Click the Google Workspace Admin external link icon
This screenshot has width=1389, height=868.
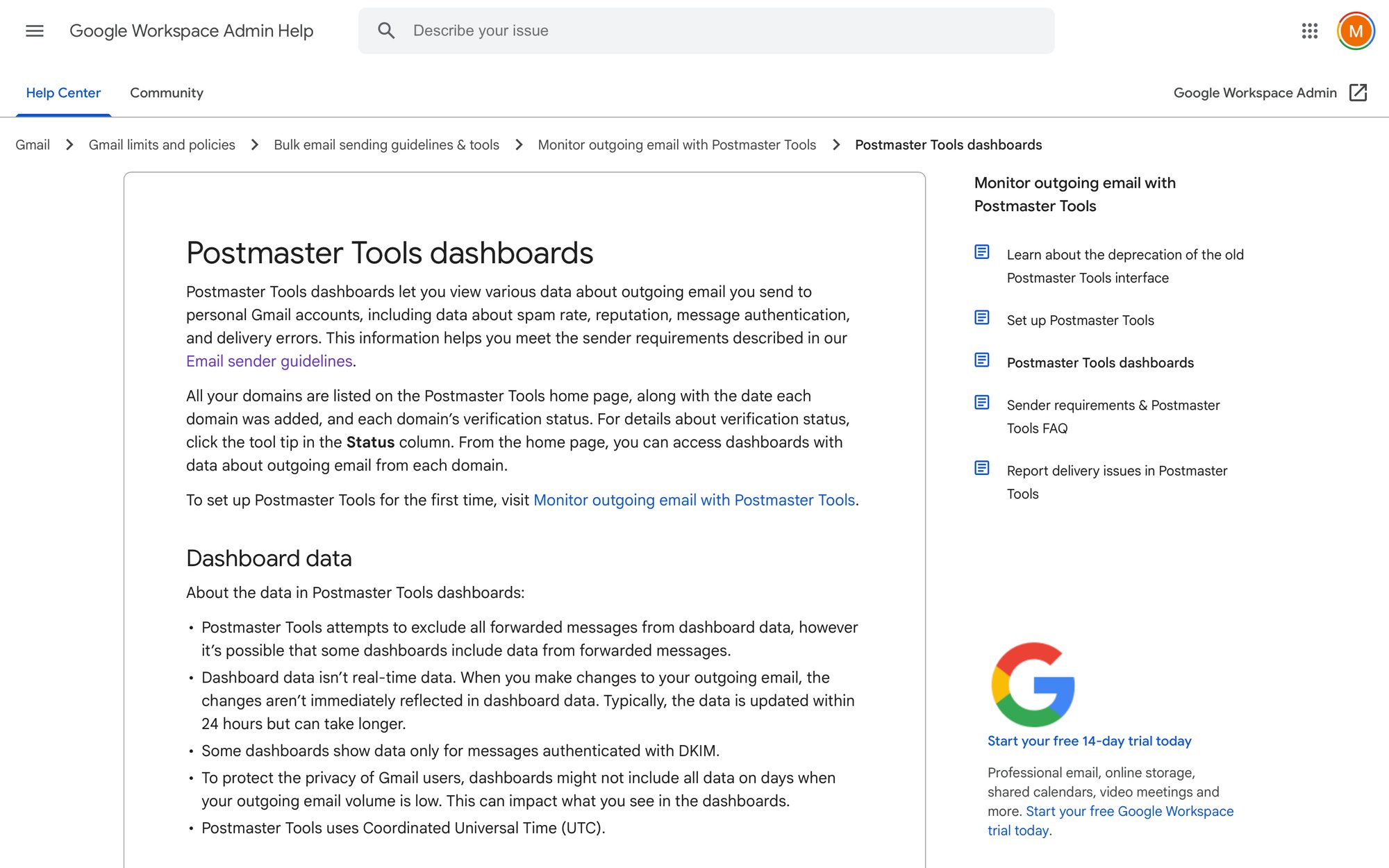(x=1361, y=92)
